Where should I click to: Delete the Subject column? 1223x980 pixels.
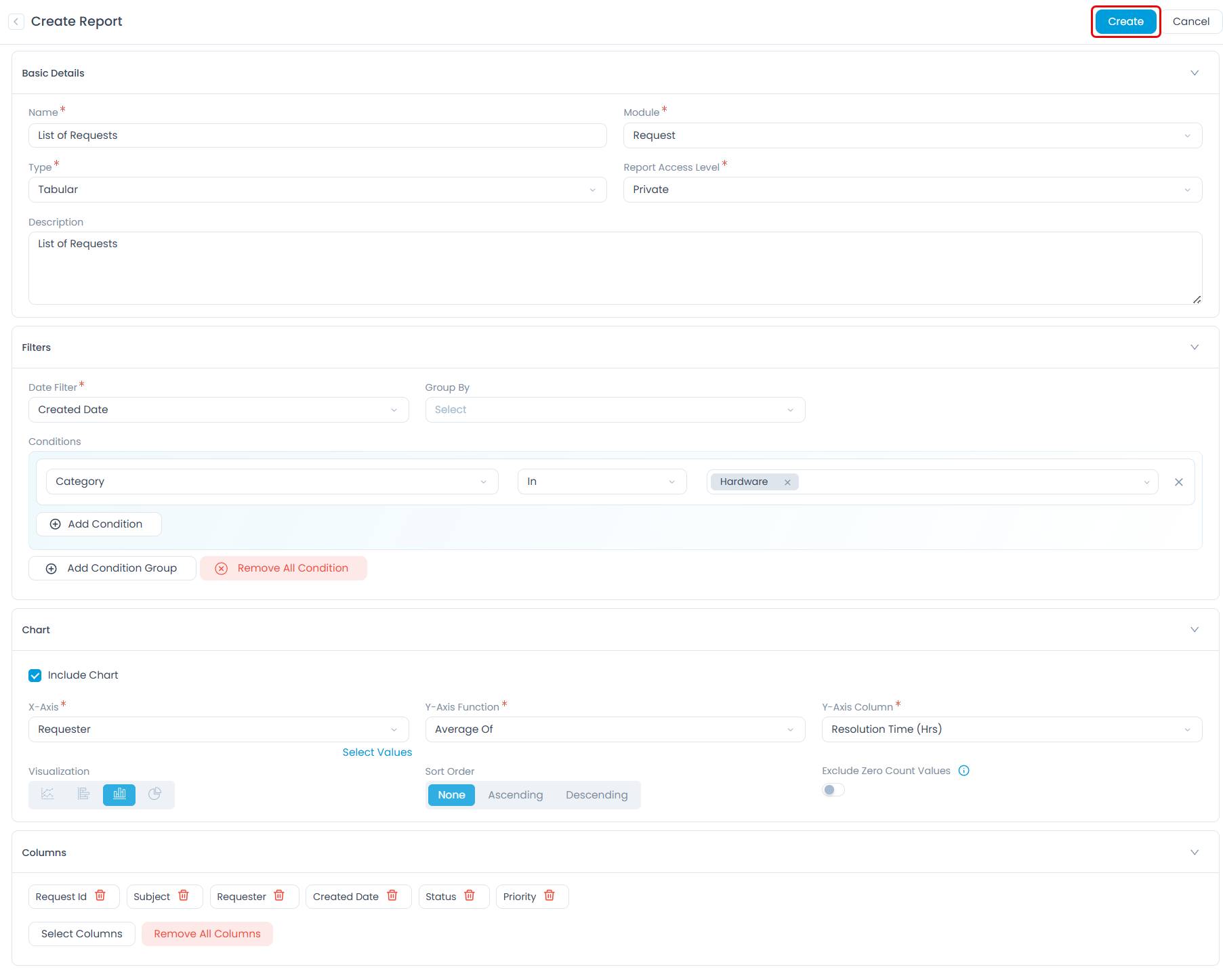[184, 896]
